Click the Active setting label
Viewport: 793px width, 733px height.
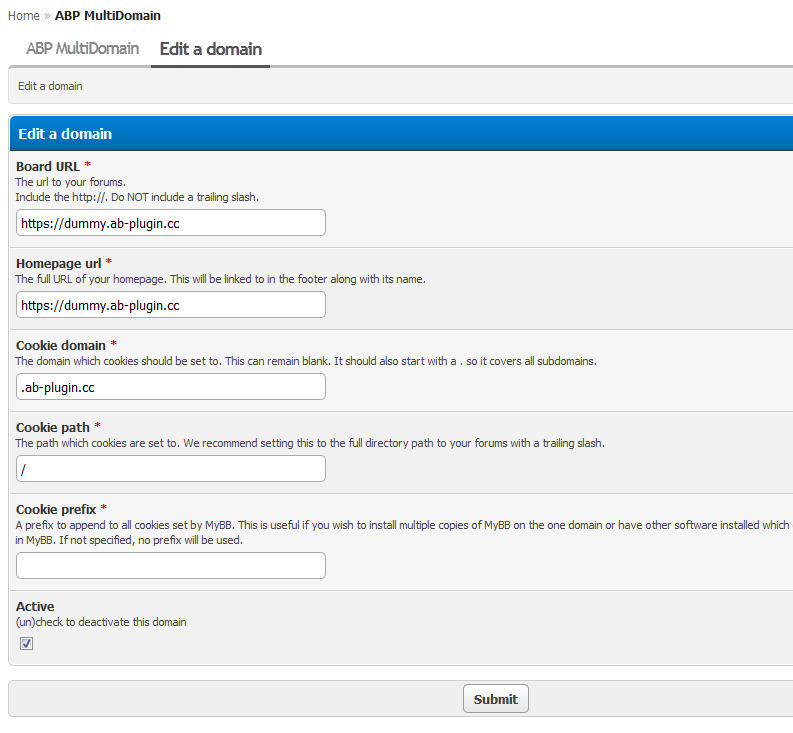pos(35,606)
